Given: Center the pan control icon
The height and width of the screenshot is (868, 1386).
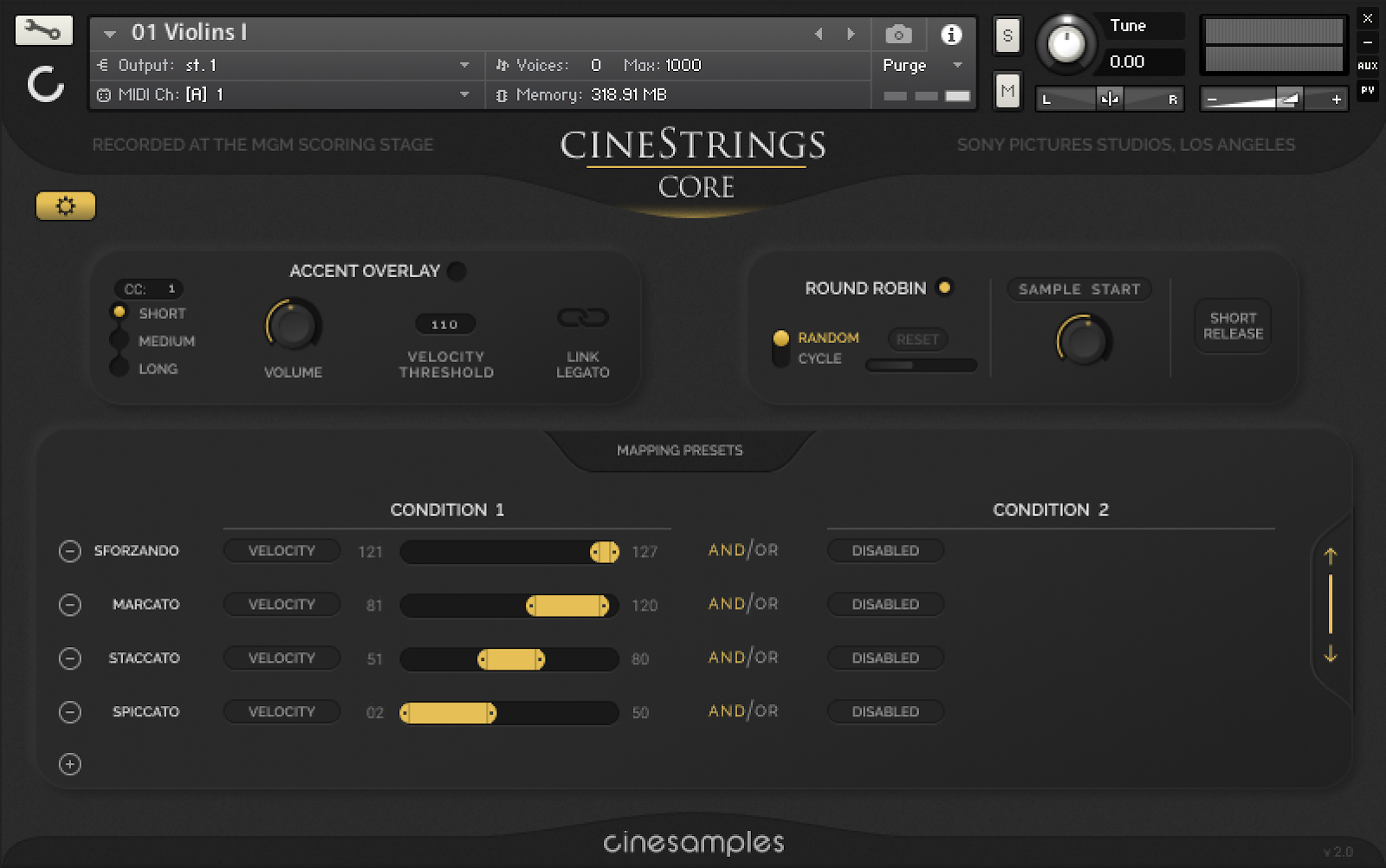Looking at the screenshot, I should [1110, 99].
